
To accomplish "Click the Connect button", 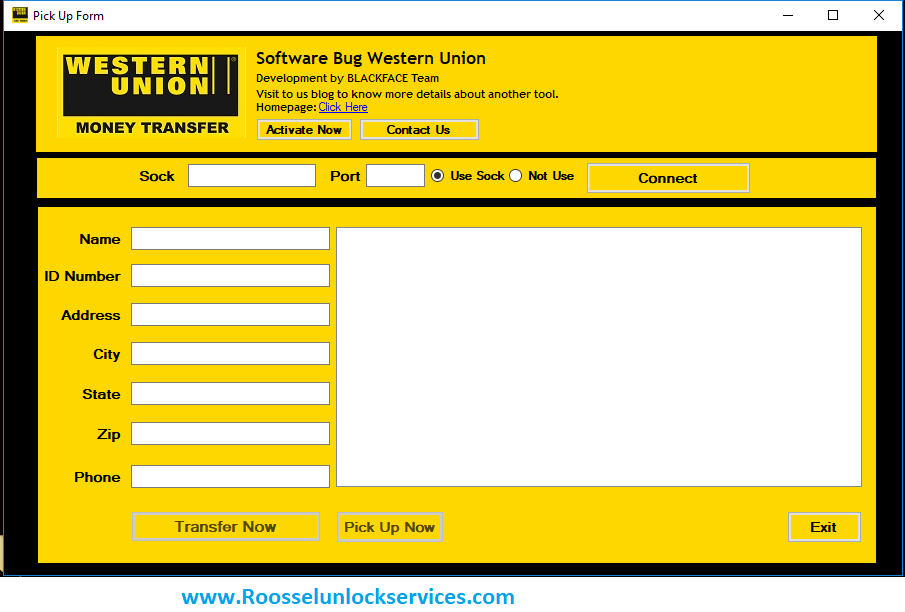I will pyautogui.click(x=668, y=178).
